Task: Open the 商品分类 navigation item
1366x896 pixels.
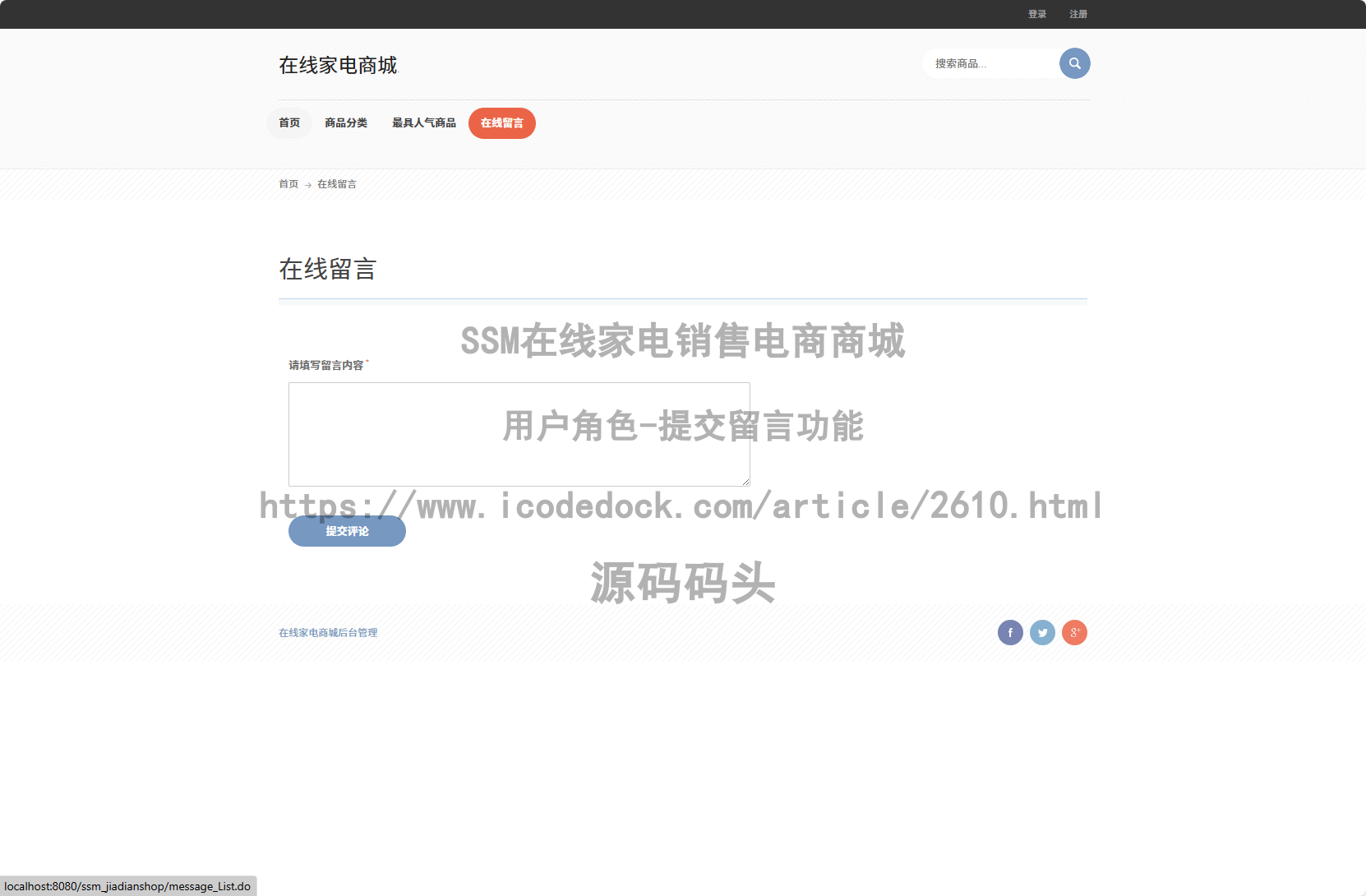Action: [x=346, y=122]
